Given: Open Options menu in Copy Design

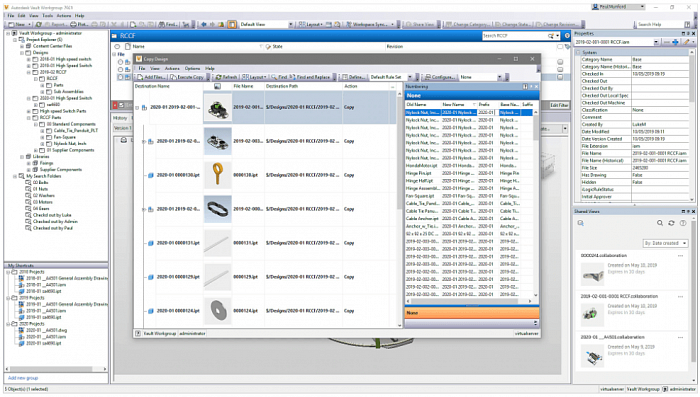Looking at the screenshot, I should [x=192, y=68].
